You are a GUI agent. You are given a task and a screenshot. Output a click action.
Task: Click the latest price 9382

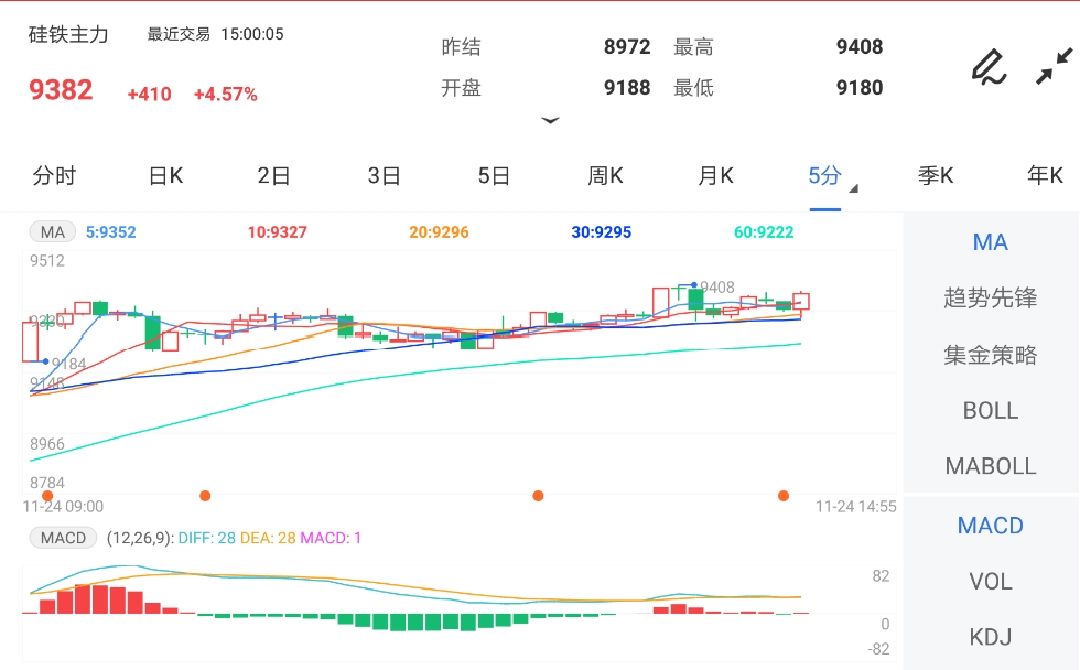pos(61,90)
